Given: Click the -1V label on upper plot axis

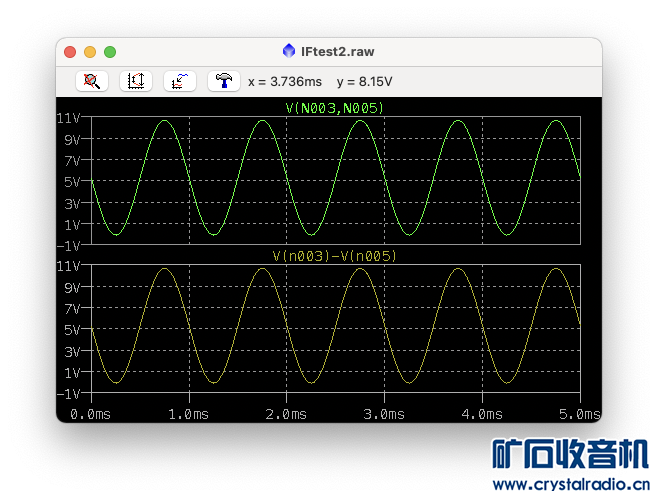Looking at the screenshot, I should (x=68, y=246).
